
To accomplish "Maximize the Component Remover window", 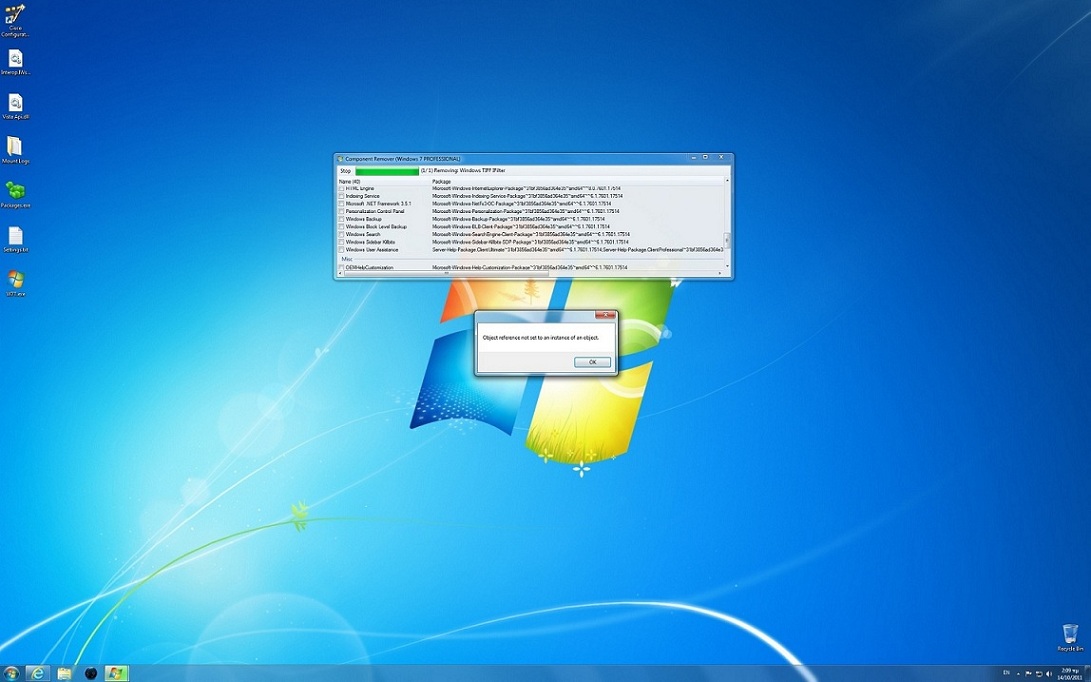I will [x=705, y=157].
